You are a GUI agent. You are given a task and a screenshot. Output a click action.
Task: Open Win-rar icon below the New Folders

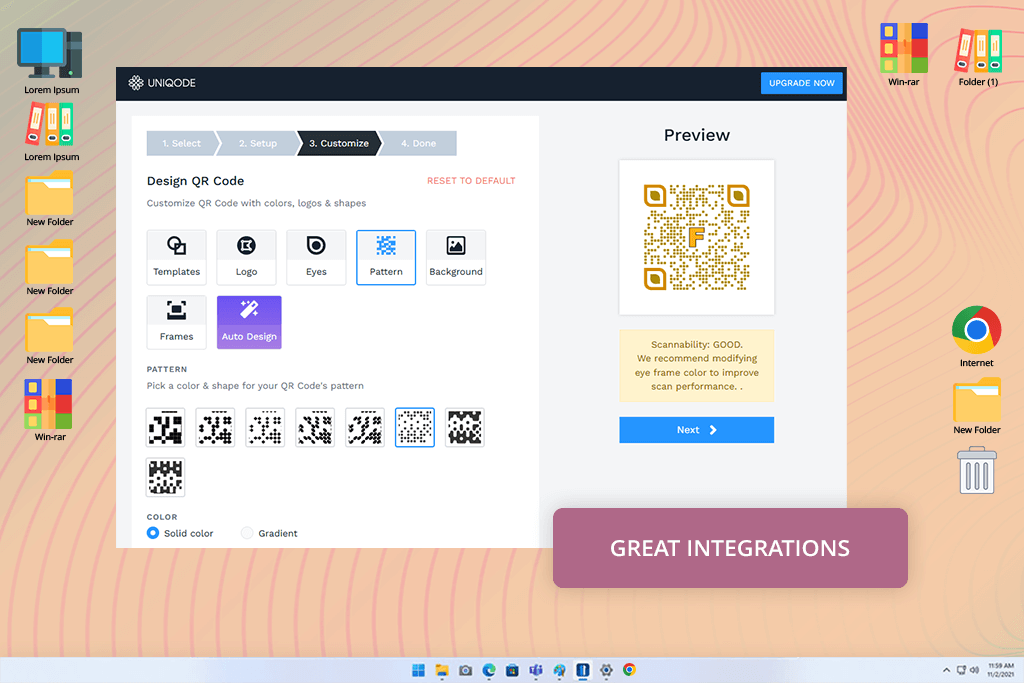point(50,410)
